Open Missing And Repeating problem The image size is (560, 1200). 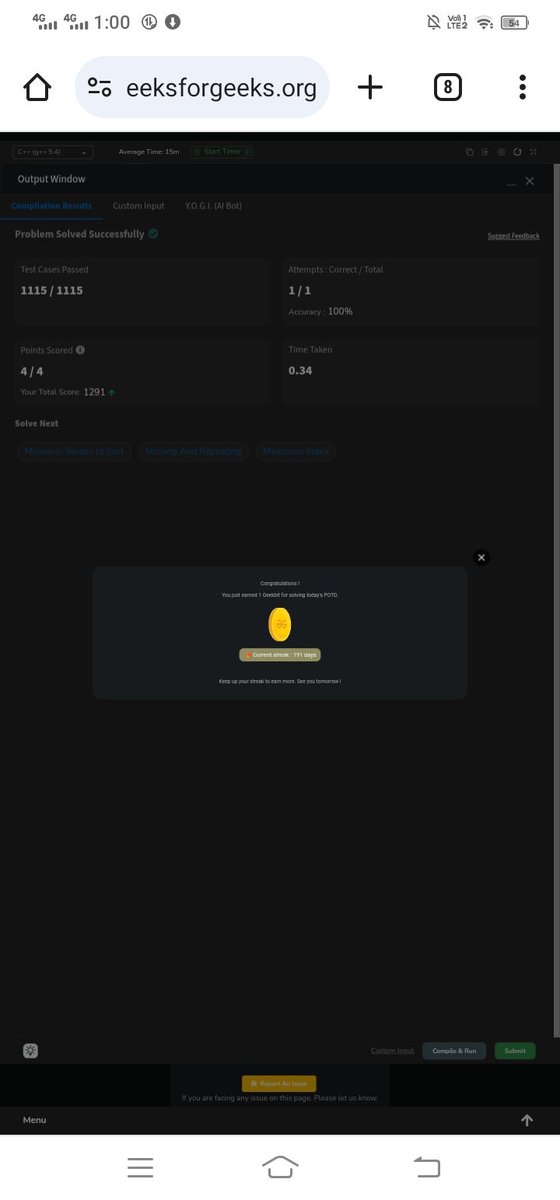tap(194, 452)
